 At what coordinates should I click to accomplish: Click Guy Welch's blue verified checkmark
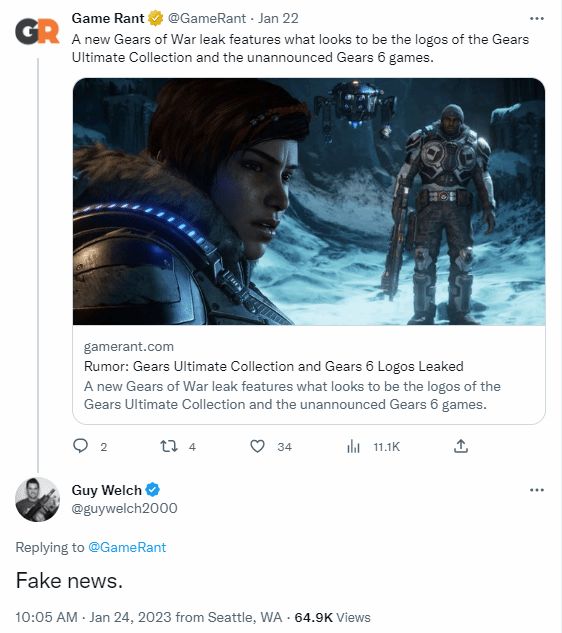(153, 490)
